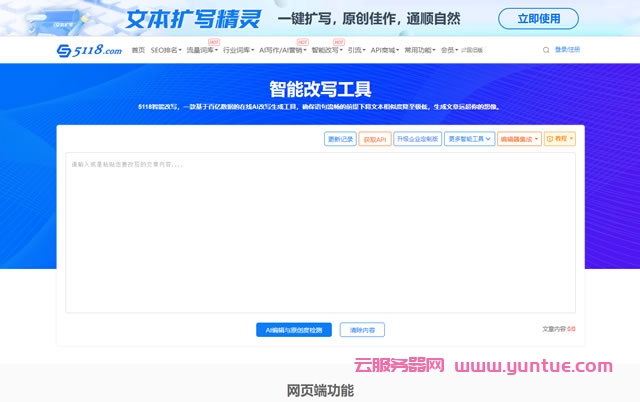This screenshot has width=640, height=402.
Task: Open the 会员 dropdown menu
Action: 449,50
